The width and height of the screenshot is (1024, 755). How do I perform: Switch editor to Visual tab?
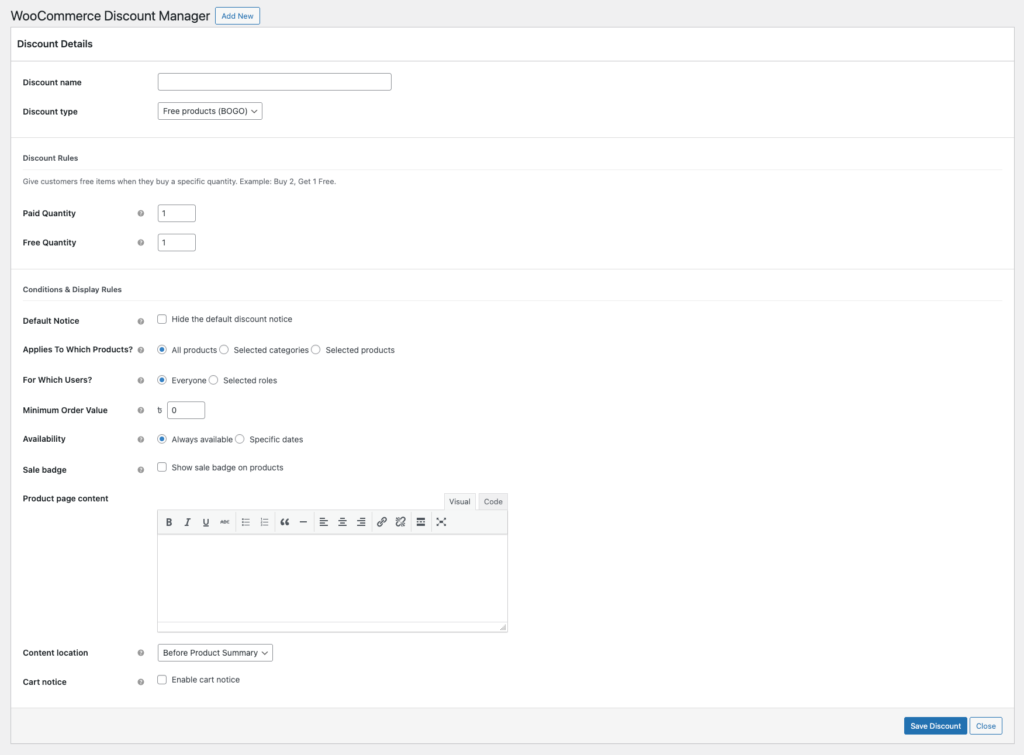460,502
